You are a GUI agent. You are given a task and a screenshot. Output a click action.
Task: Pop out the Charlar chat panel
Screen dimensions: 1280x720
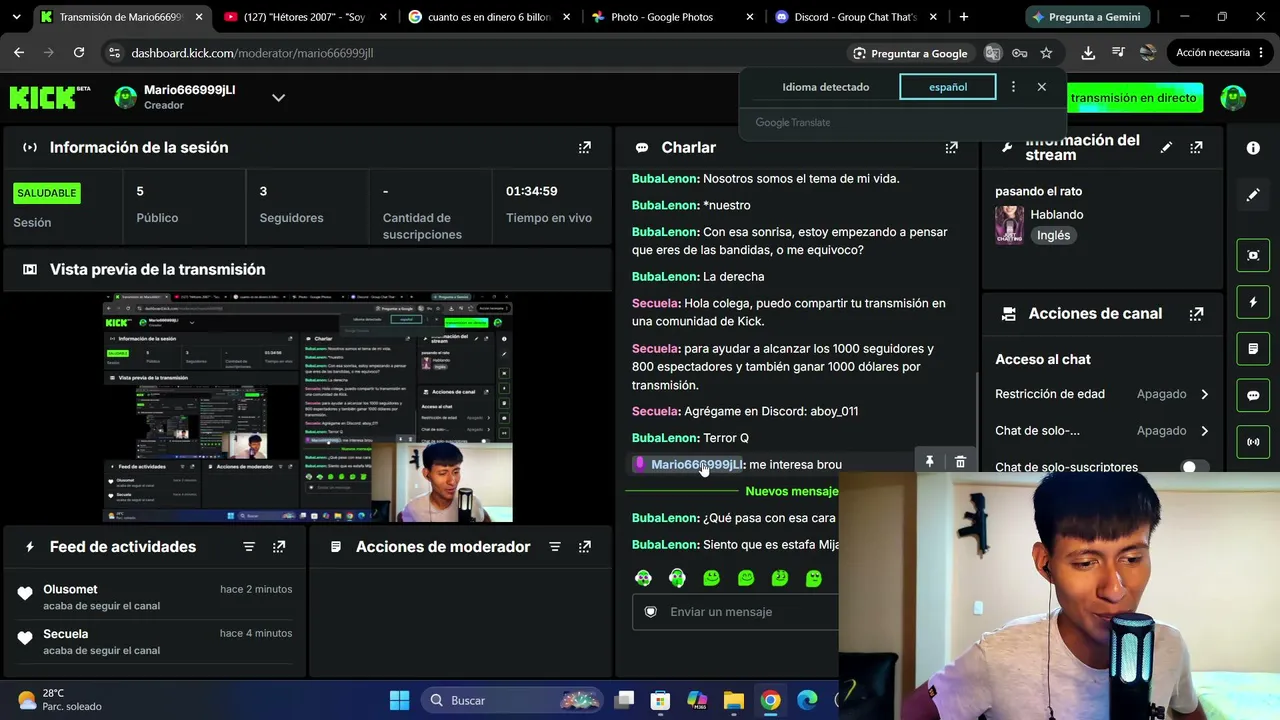tap(951, 147)
